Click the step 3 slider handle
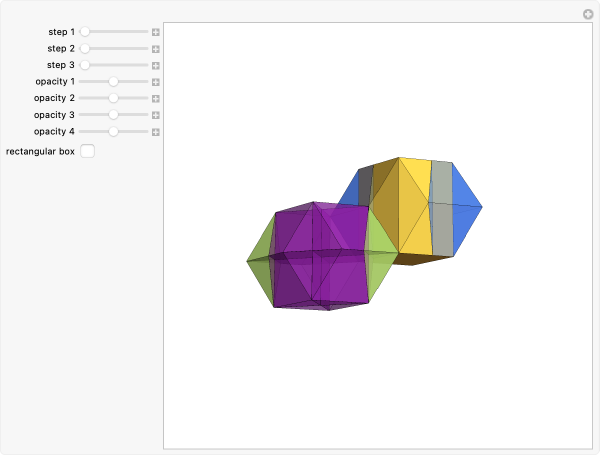This screenshot has height=456, width=600. [85, 65]
